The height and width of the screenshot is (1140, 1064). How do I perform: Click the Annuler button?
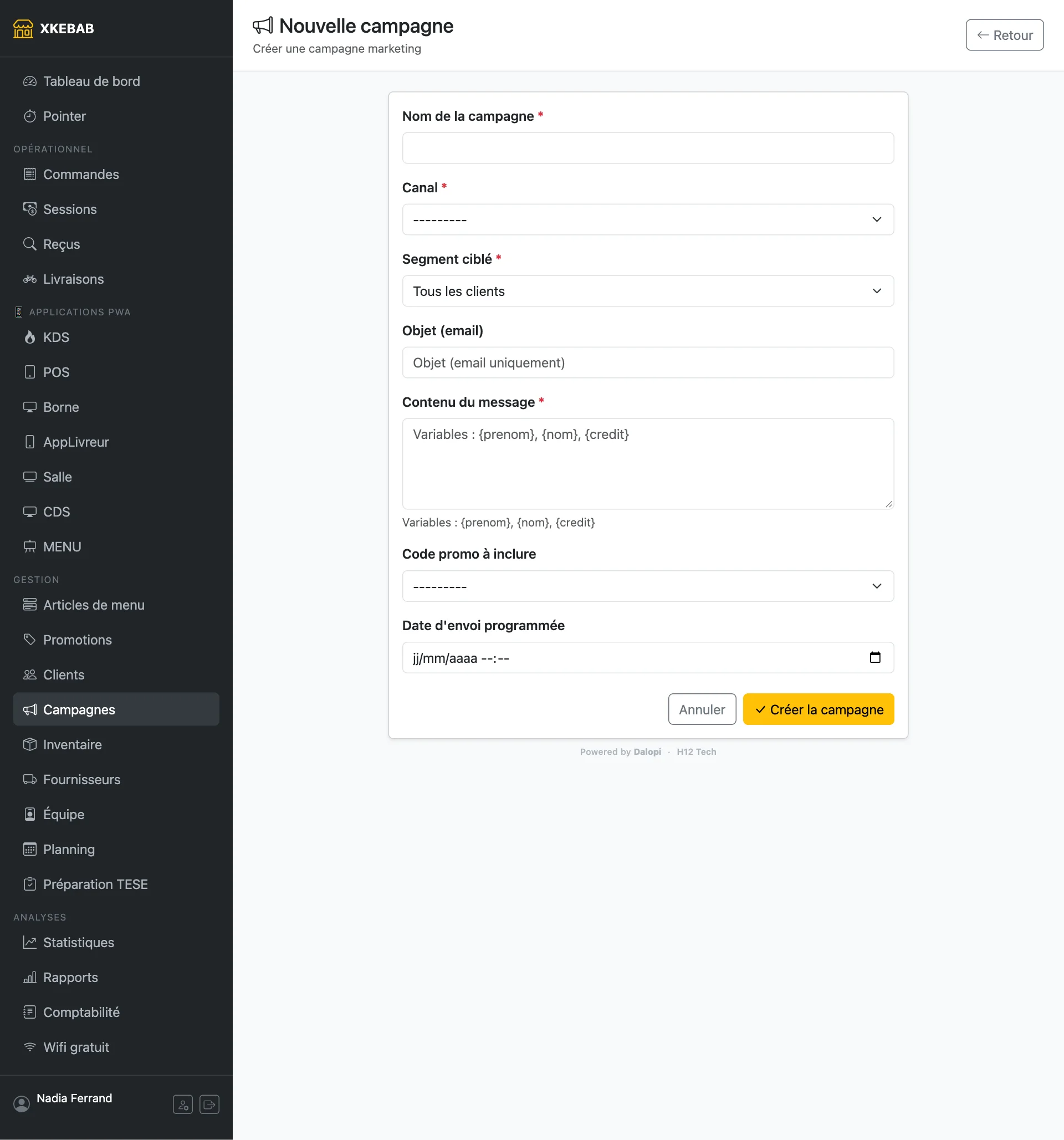[702, 709]
